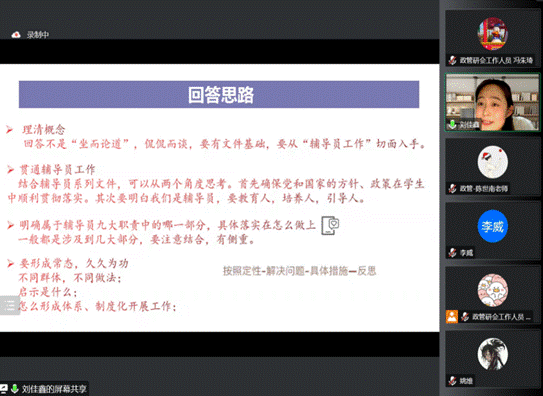Click the line 不同群体，不同做法
Viewport: 543px width, 396px height.
click(70, 278)
